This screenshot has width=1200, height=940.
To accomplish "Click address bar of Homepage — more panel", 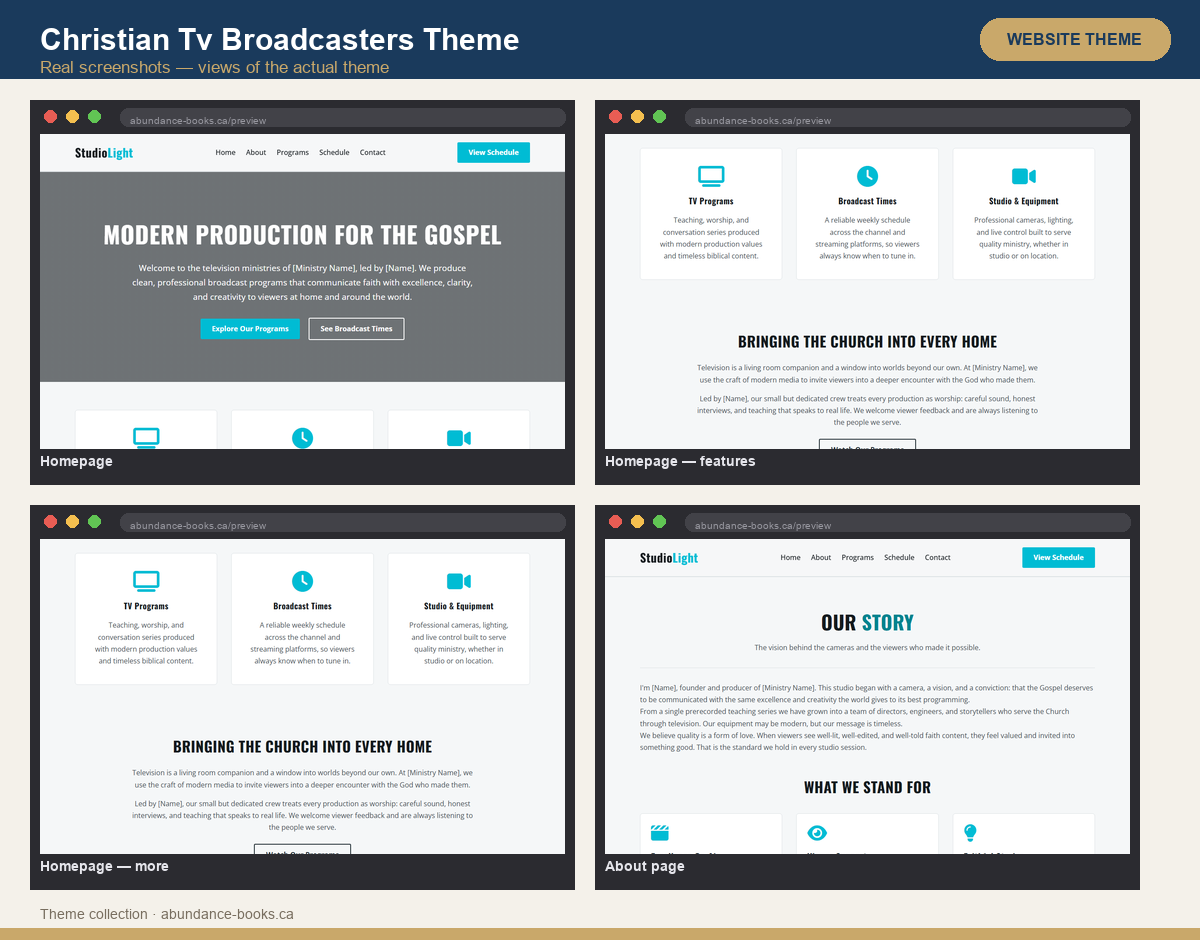I will coord(343,525).
